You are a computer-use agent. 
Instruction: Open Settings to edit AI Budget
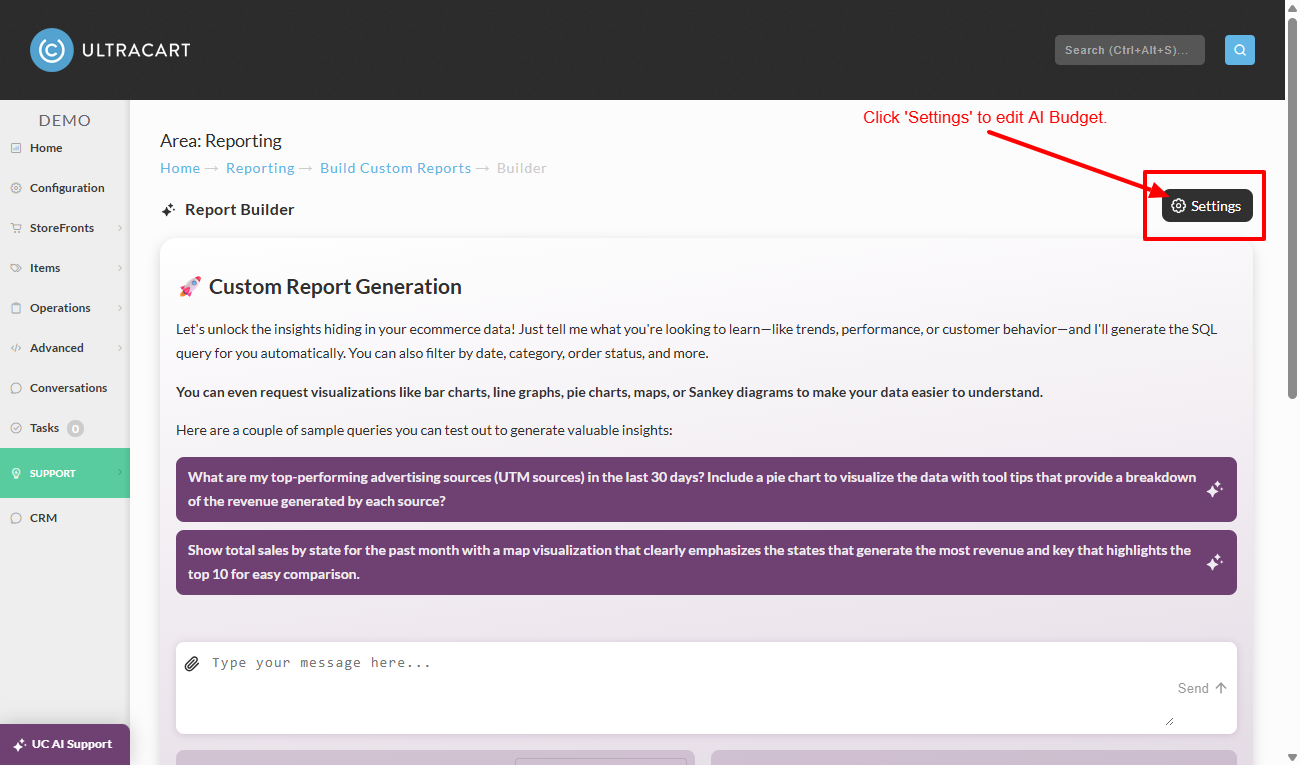pyautogui.click(x=1207, y=206)
